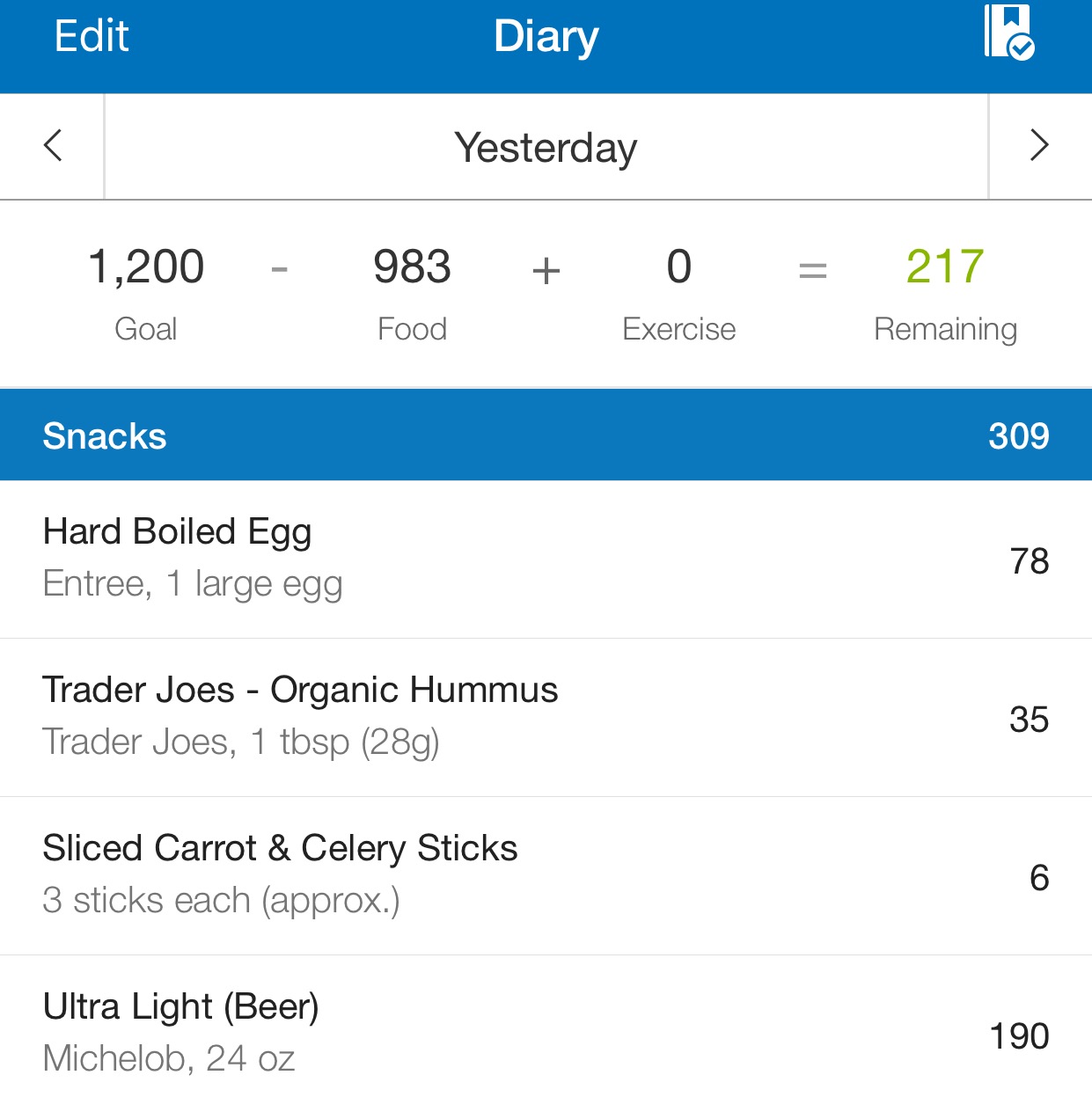1092x1097 pixels.
Task: Tap the 78 calories for egg
Action: (x=1029, y=561)
